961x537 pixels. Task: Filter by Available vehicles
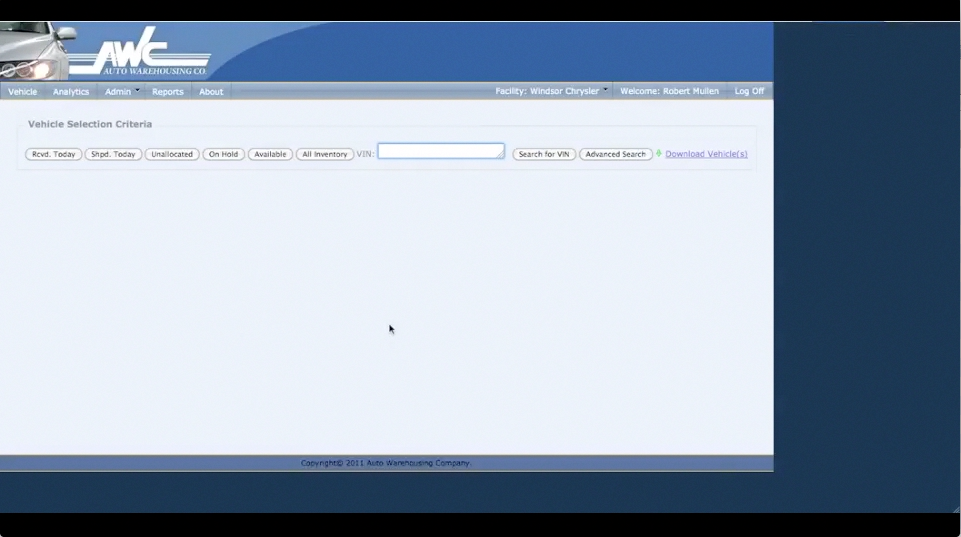pyautogui.click(x=270, y=155)
